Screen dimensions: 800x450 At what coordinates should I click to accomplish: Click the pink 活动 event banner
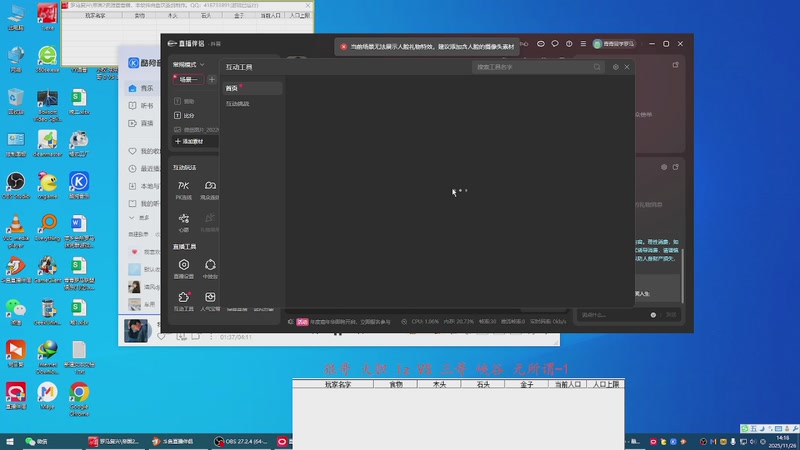pos(303,322)
